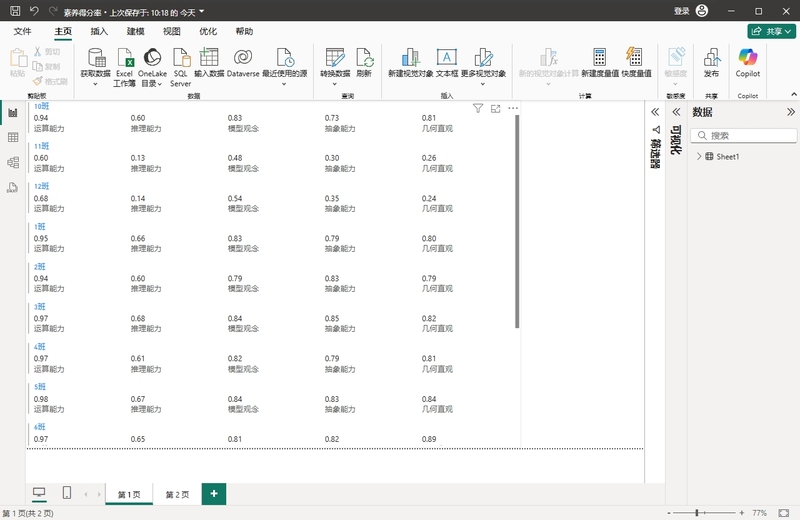Add a new report page
This screenshot has height=520, width=800.
(x=214, y=493)
